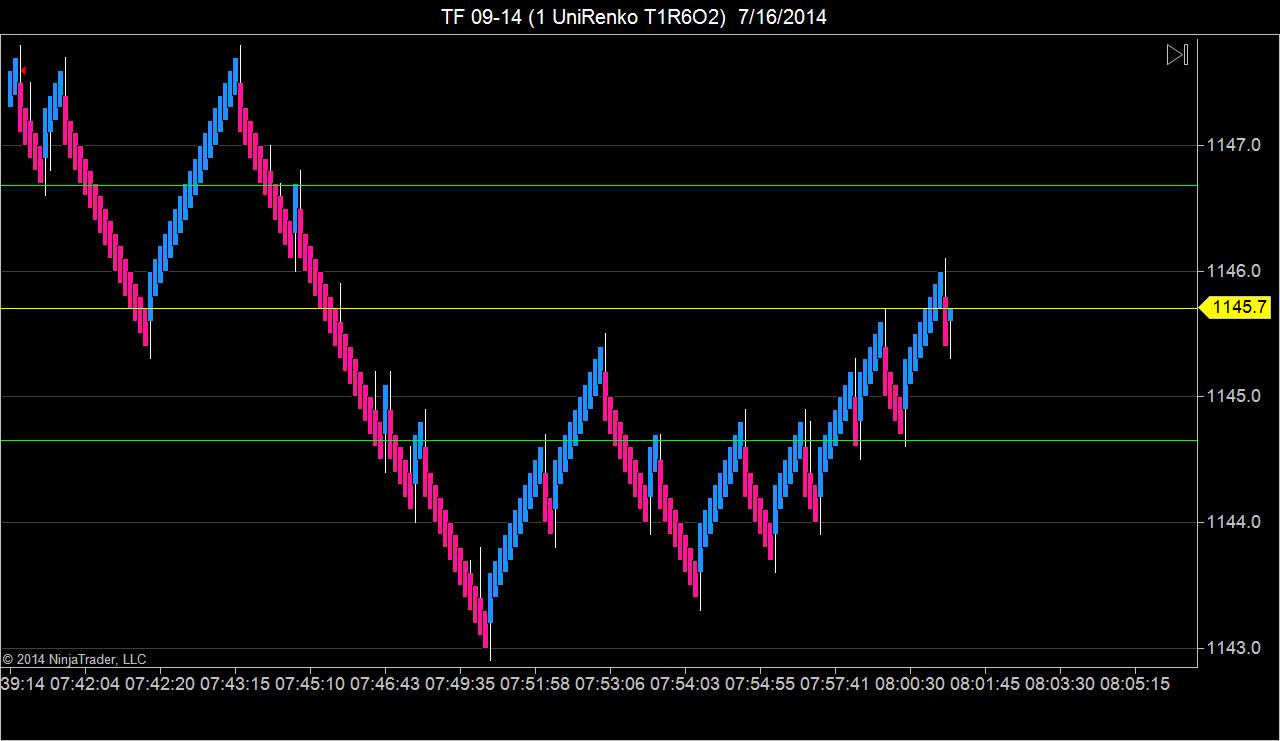Click the chart title TF 09-14 UniRenko
The width and height of the screenshot is (1280, 741).
click(634, 17)
